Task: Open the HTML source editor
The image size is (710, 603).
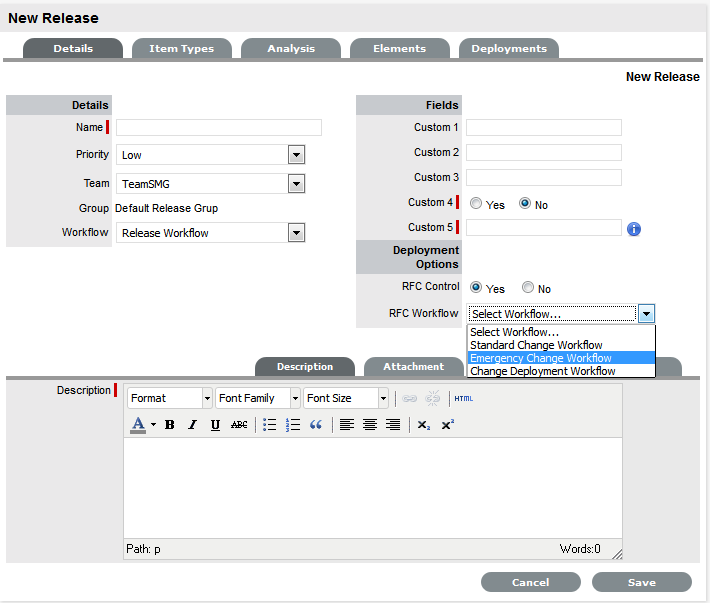Action: click(464, 398)
